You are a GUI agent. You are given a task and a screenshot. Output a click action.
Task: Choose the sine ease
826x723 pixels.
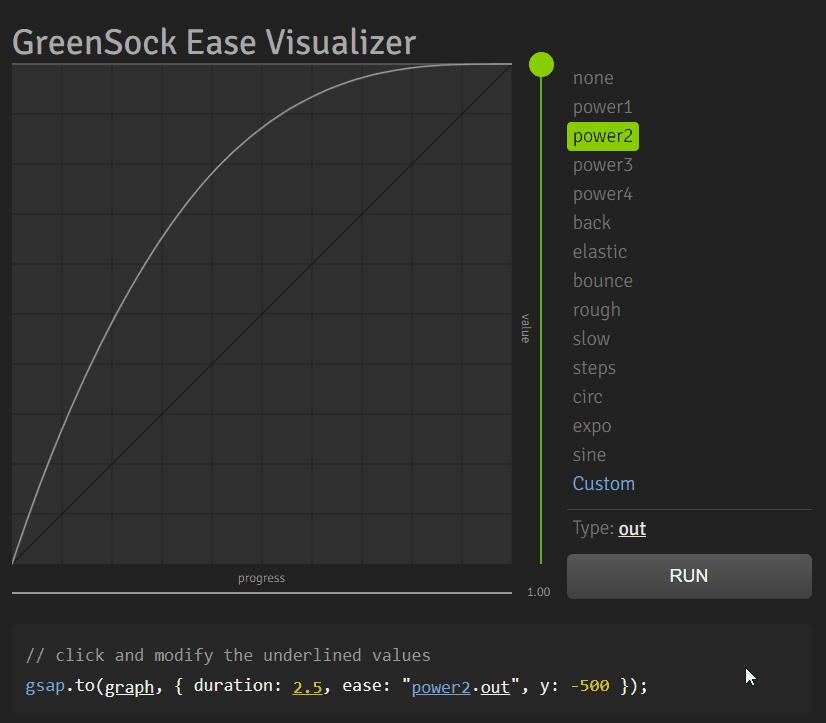tap(589, 455)
